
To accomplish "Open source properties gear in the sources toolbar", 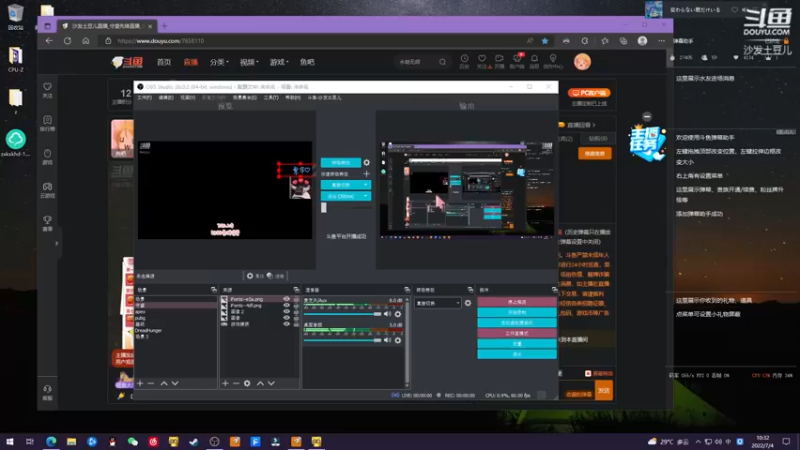I will pos(247,383).
